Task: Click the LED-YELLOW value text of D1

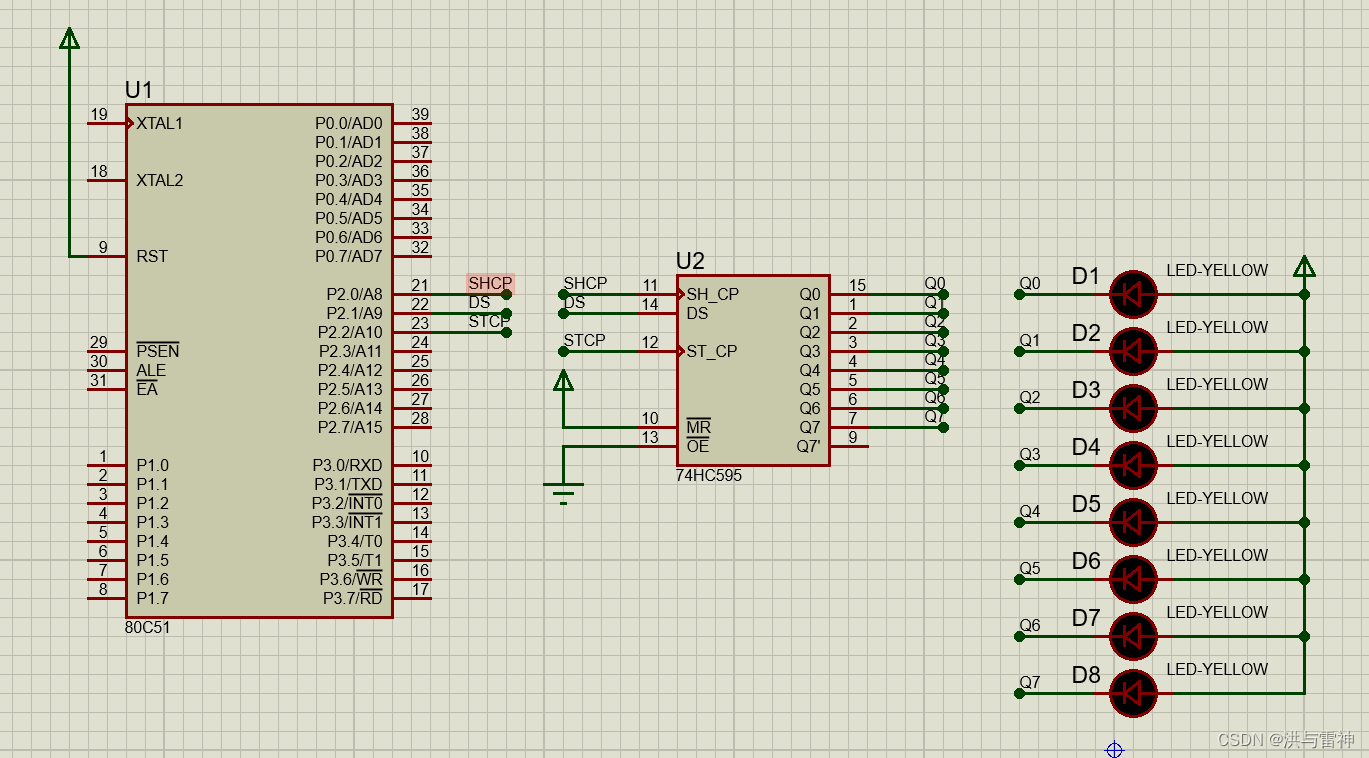Action: coord(1217,271)
